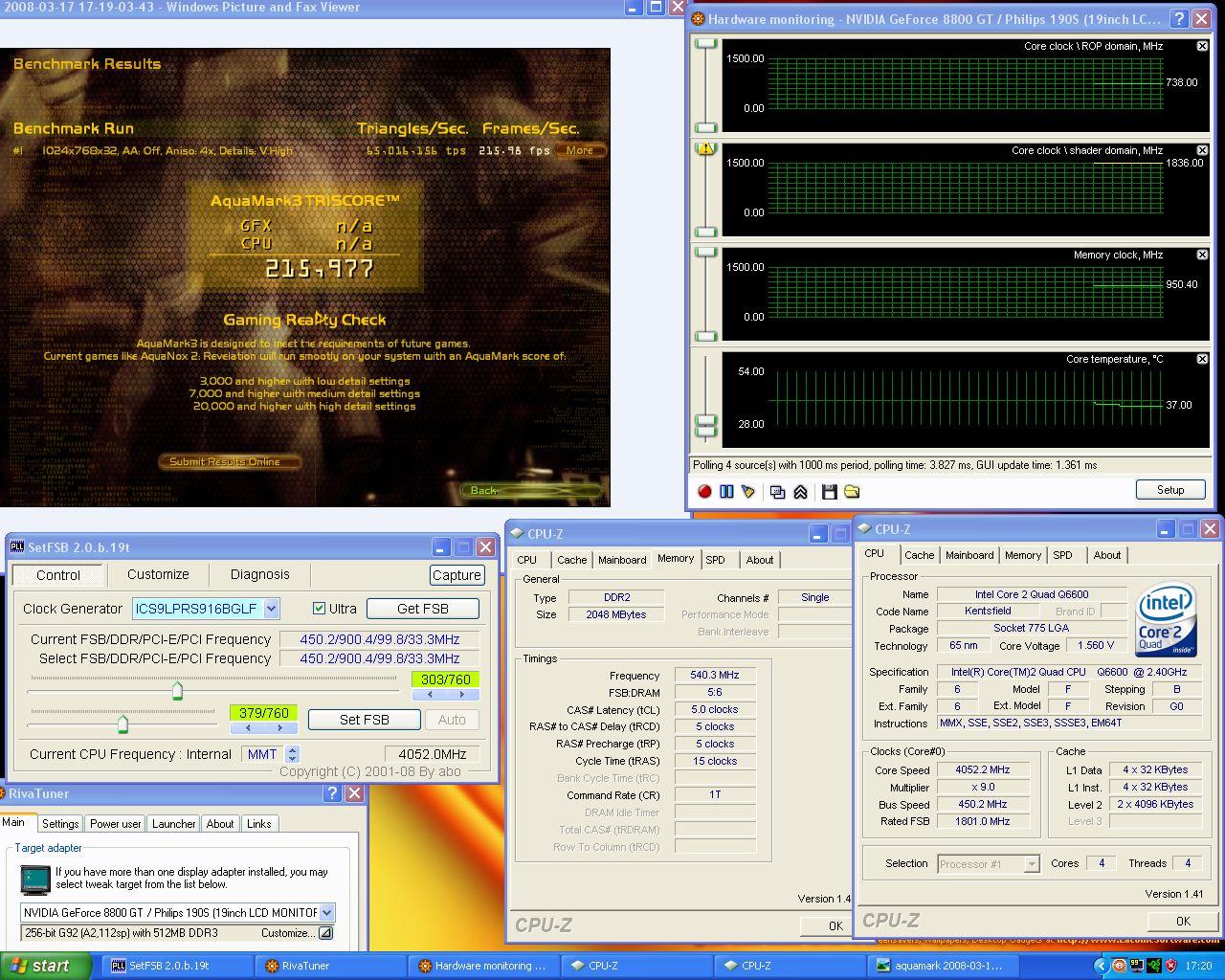Screen dimensions: 1225x980
Task: Open the Power user tab in RivaTuner
Action: click(116, 824)
